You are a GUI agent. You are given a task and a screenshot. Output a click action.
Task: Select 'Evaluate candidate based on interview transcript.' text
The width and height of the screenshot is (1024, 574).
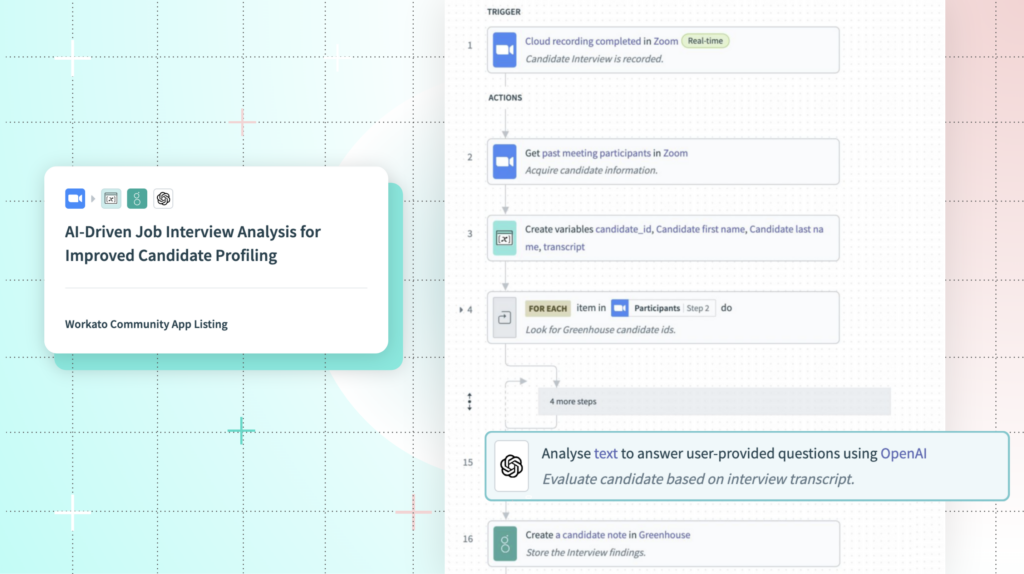(x=698, y=479)
